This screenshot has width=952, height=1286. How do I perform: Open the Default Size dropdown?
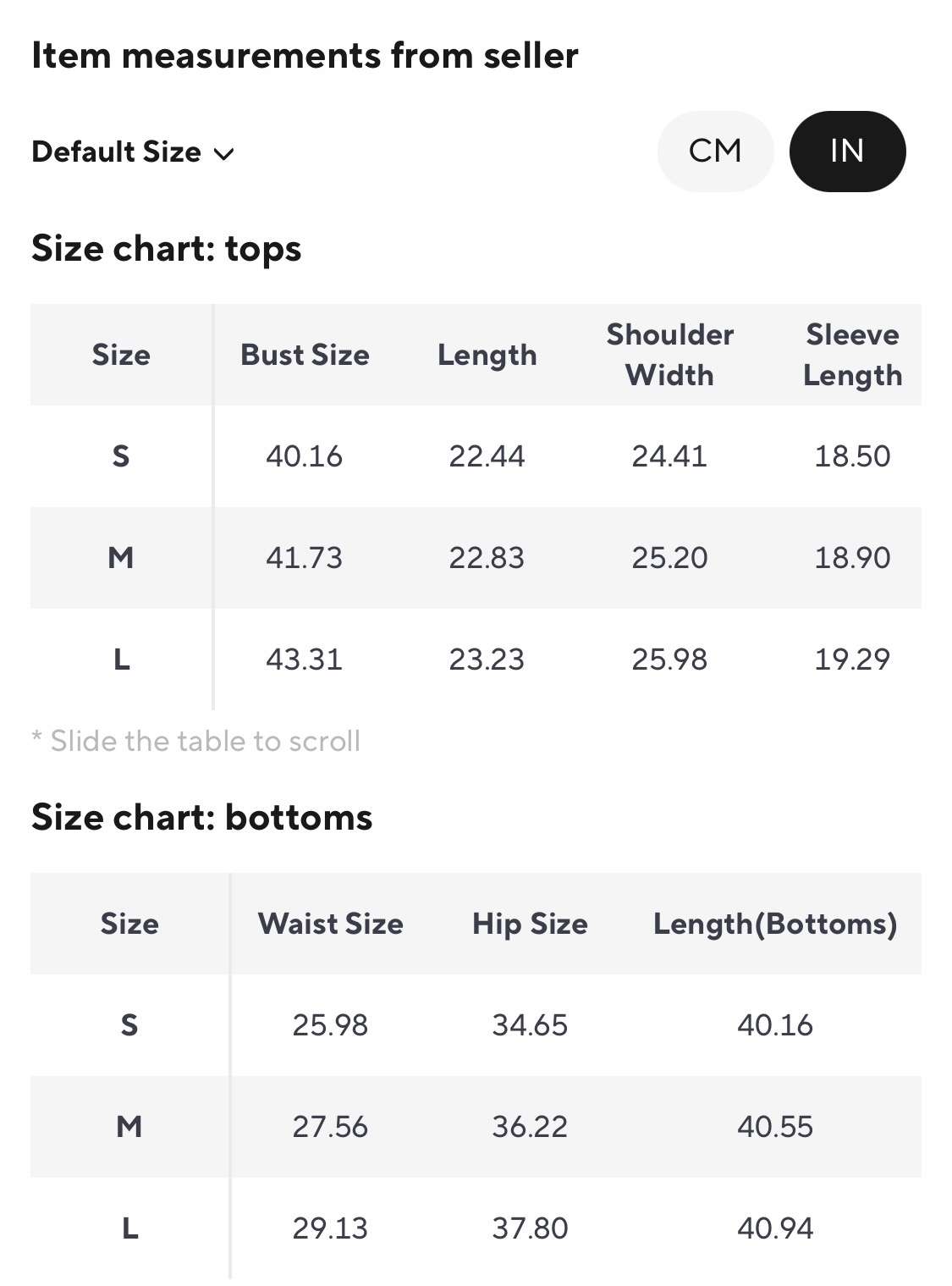click(133, 152)
